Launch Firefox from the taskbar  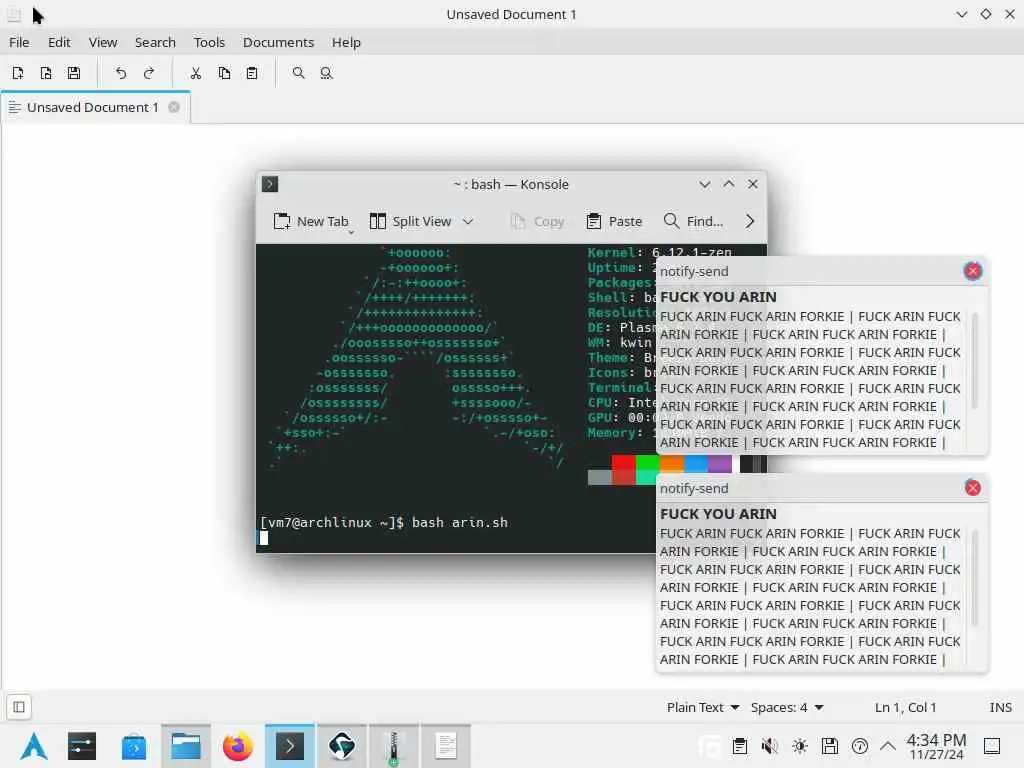pyautogui.click(x=238, y=746)
